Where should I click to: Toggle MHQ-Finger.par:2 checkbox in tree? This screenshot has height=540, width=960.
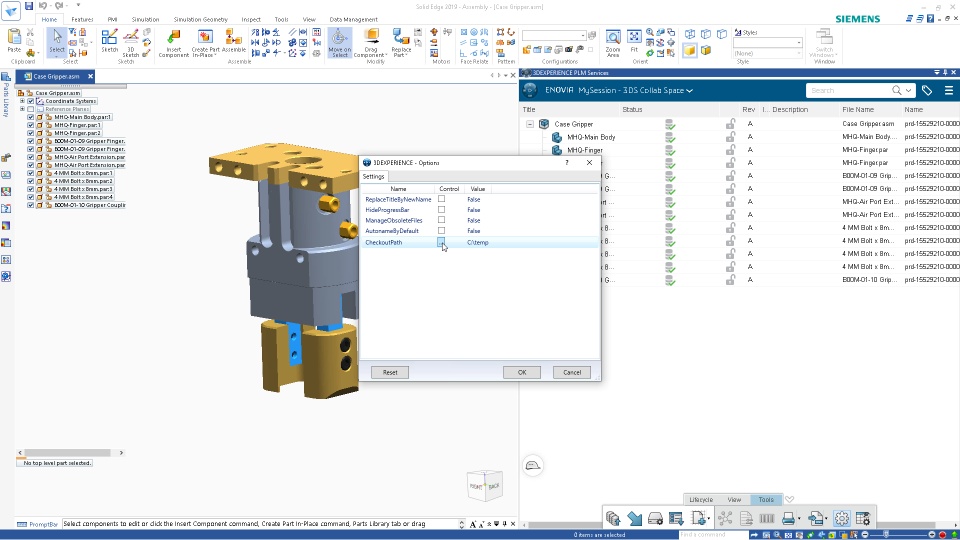(x=31, y=133)
